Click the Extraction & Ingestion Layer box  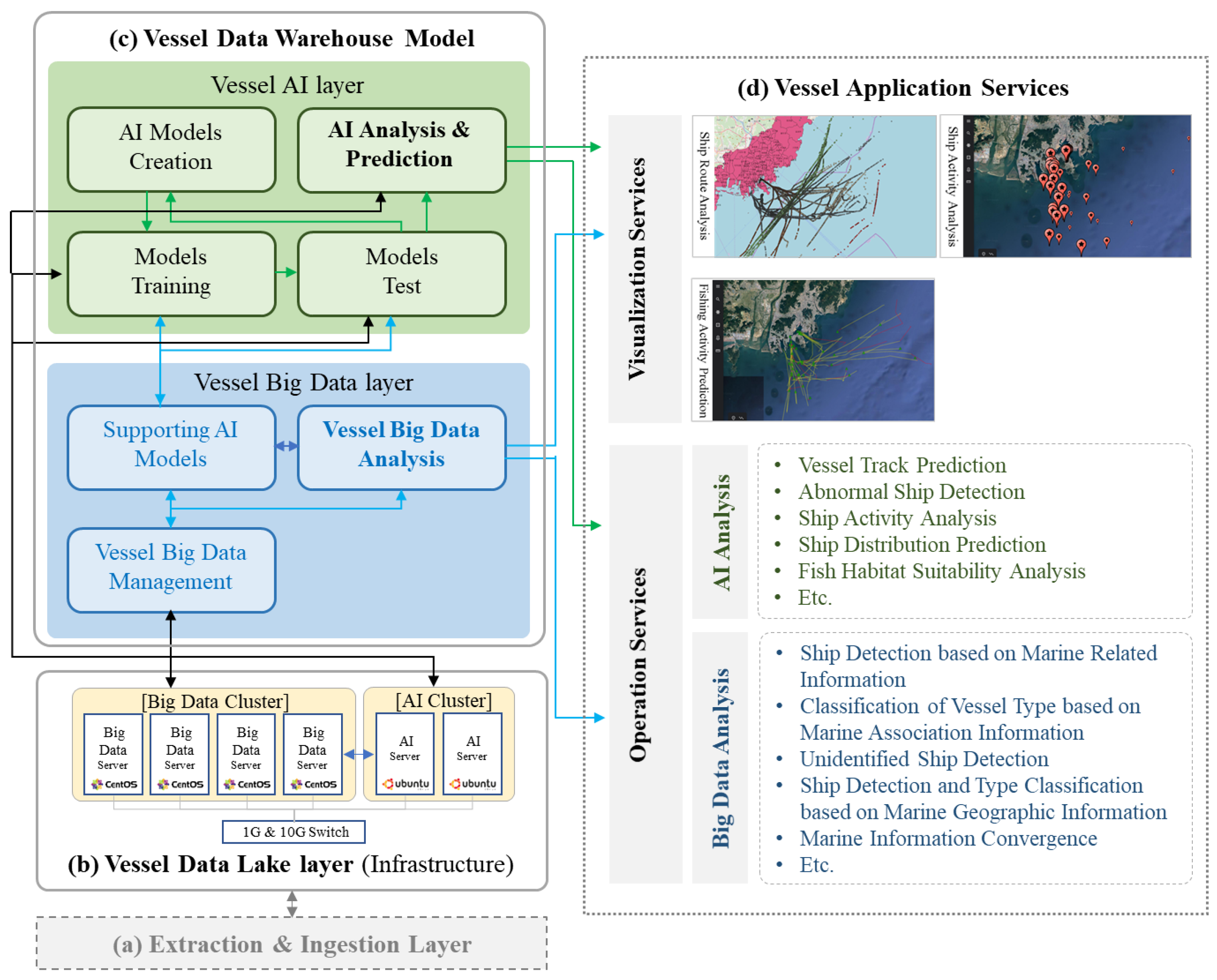(291, 943)
